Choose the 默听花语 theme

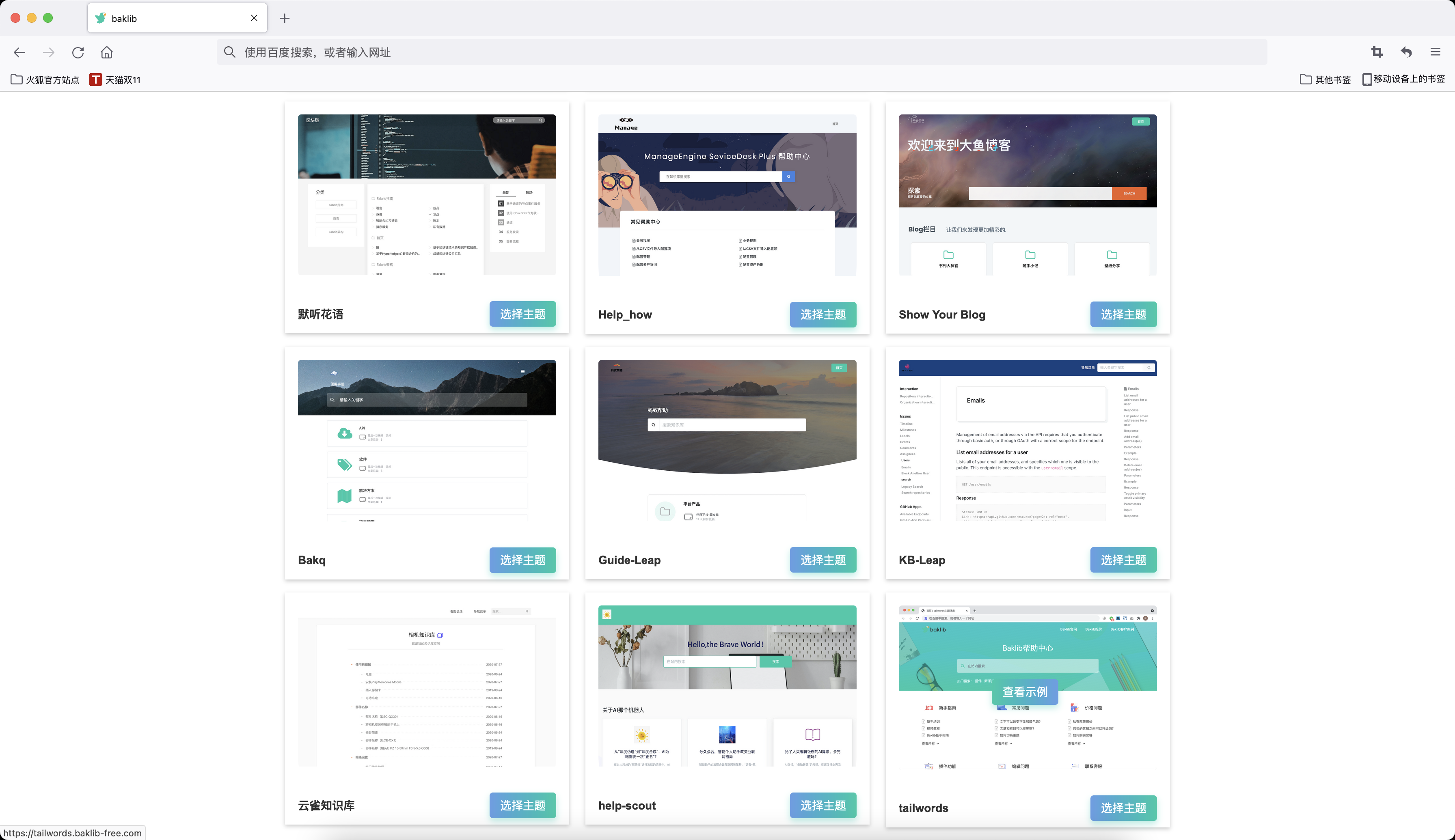(522, 314)
